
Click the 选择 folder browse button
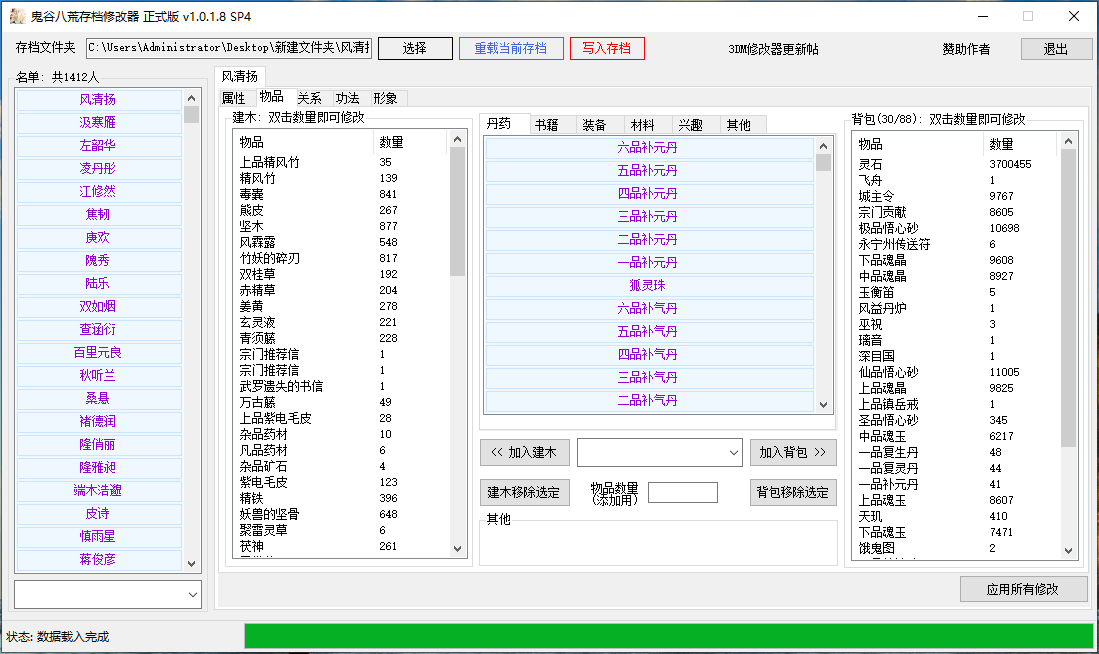415,48
